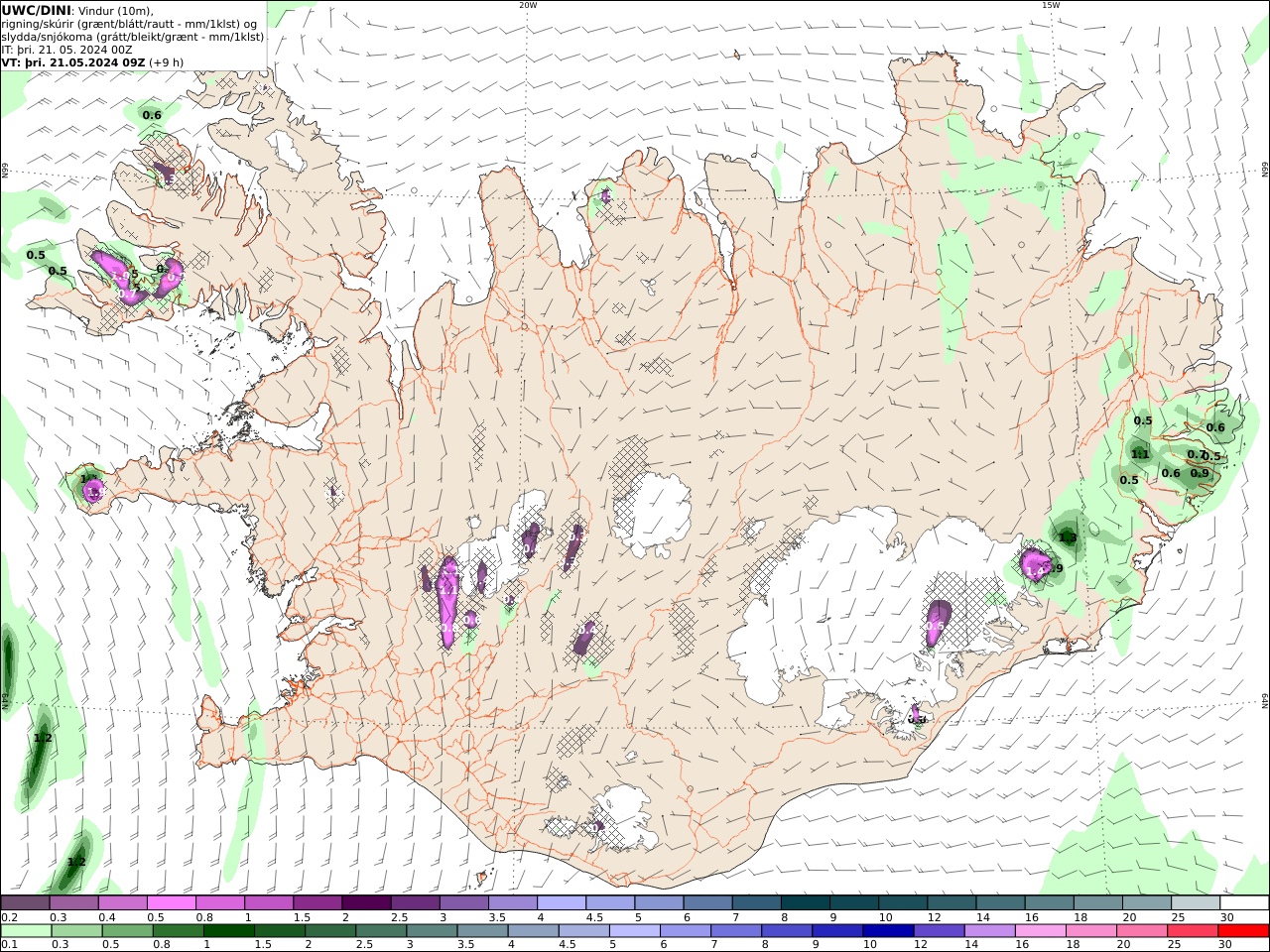The image size is (1270, 952).
Task: Pick the light pink 16 rain-scale swatch
Action: [1040, 931]
